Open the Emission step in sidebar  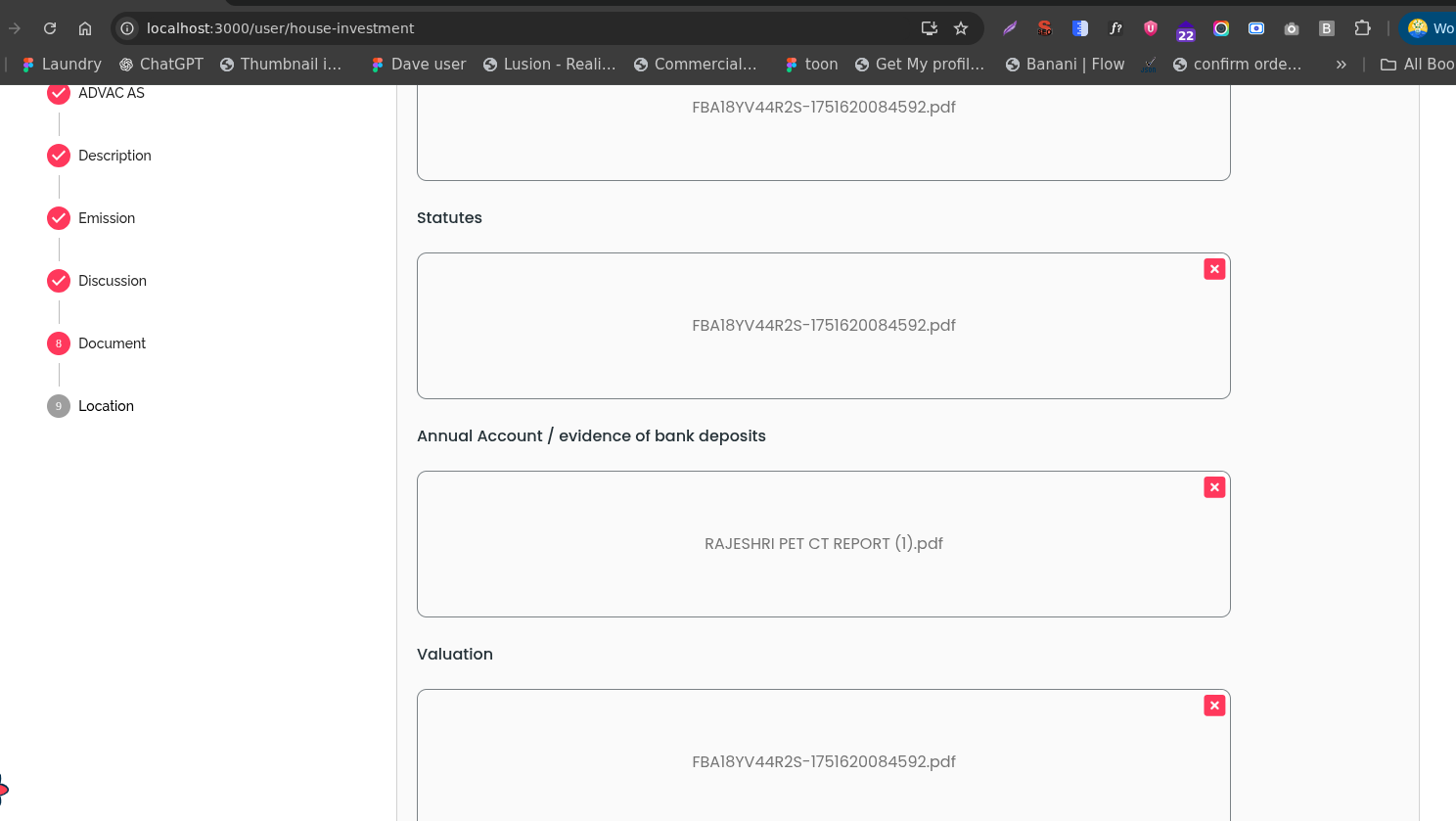coord(107,218)
